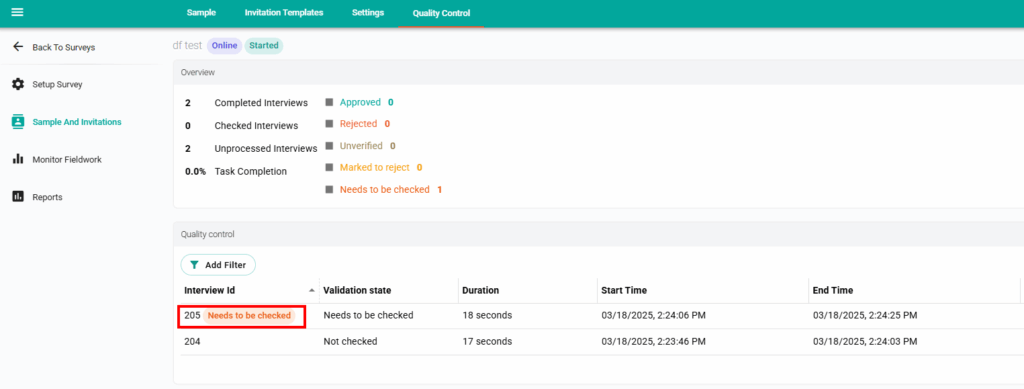Click the Approved status link
Image resolution: width=1024 pixels, height=389 pixels.
click(x=360, y=102)
